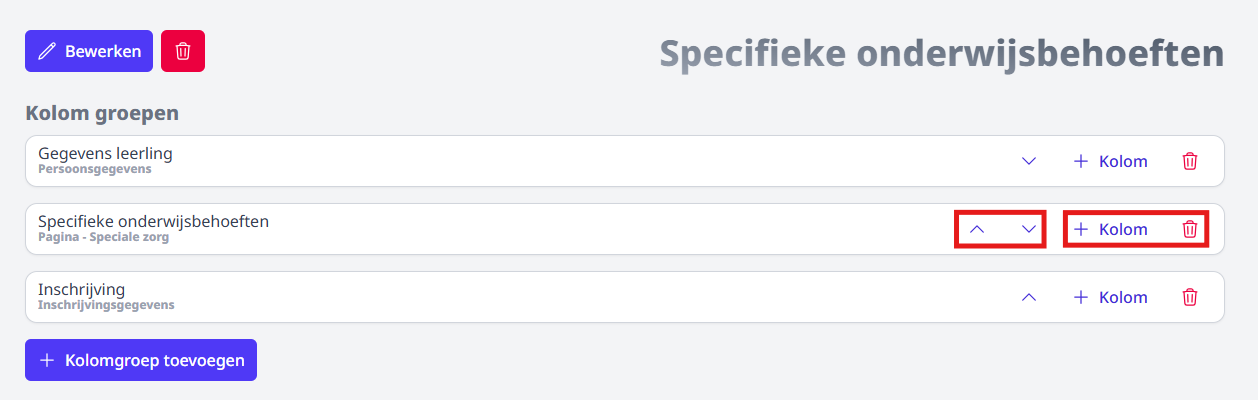The width and height of the screenshot is (1258, 400).
Task: Move Specifieke onderwijsbehoeften group down
Action: tap(1029, 229)
